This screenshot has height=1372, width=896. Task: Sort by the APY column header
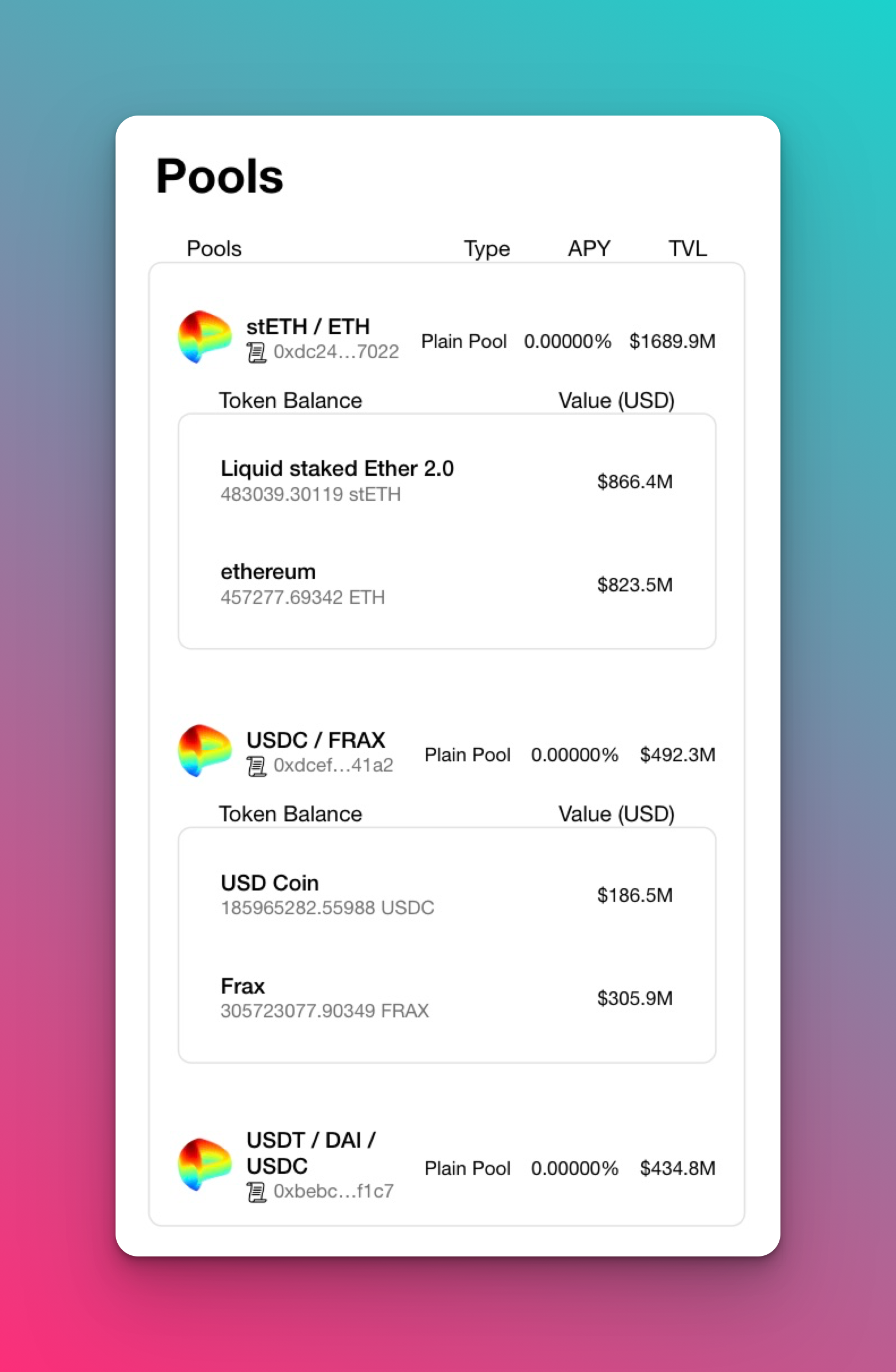click(x=589, y=249)
